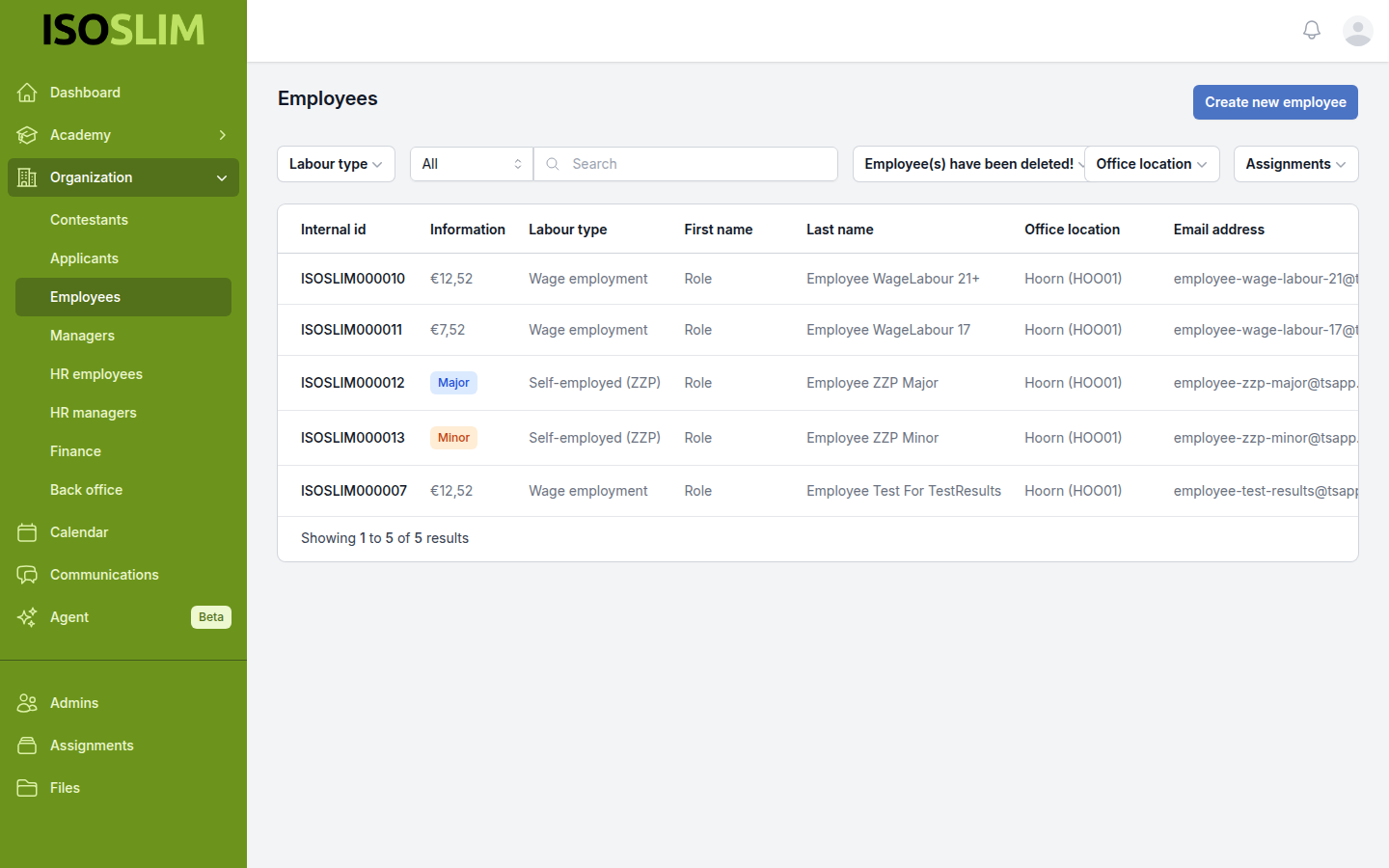Click the Files folder icon
Screen dimensions: 1389x868
(x=27, y=788)
